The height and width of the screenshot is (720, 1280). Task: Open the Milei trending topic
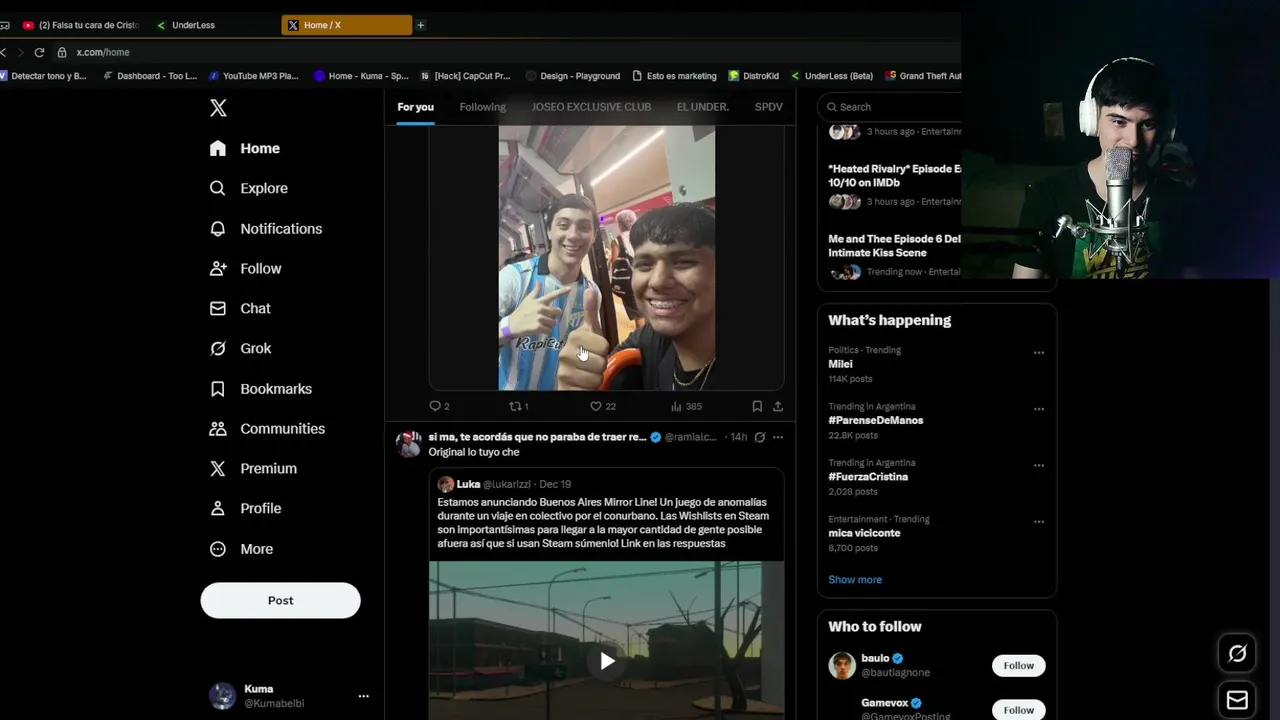pos(840,364)
